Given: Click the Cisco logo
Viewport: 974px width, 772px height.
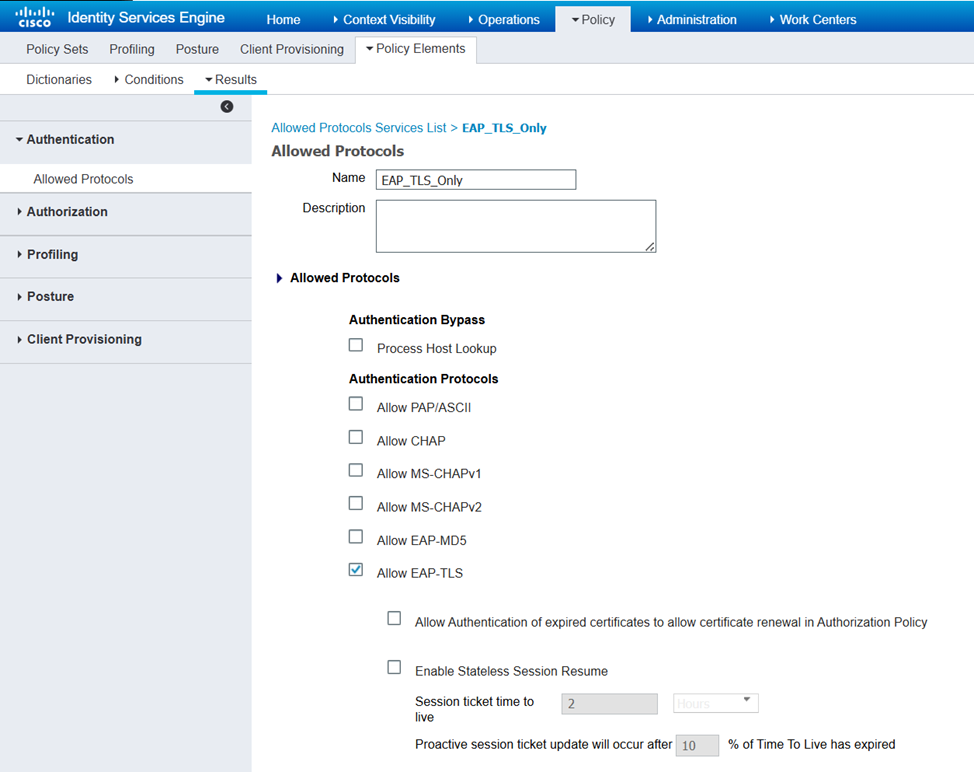Looking at the screenshot, I should [34, 17].
